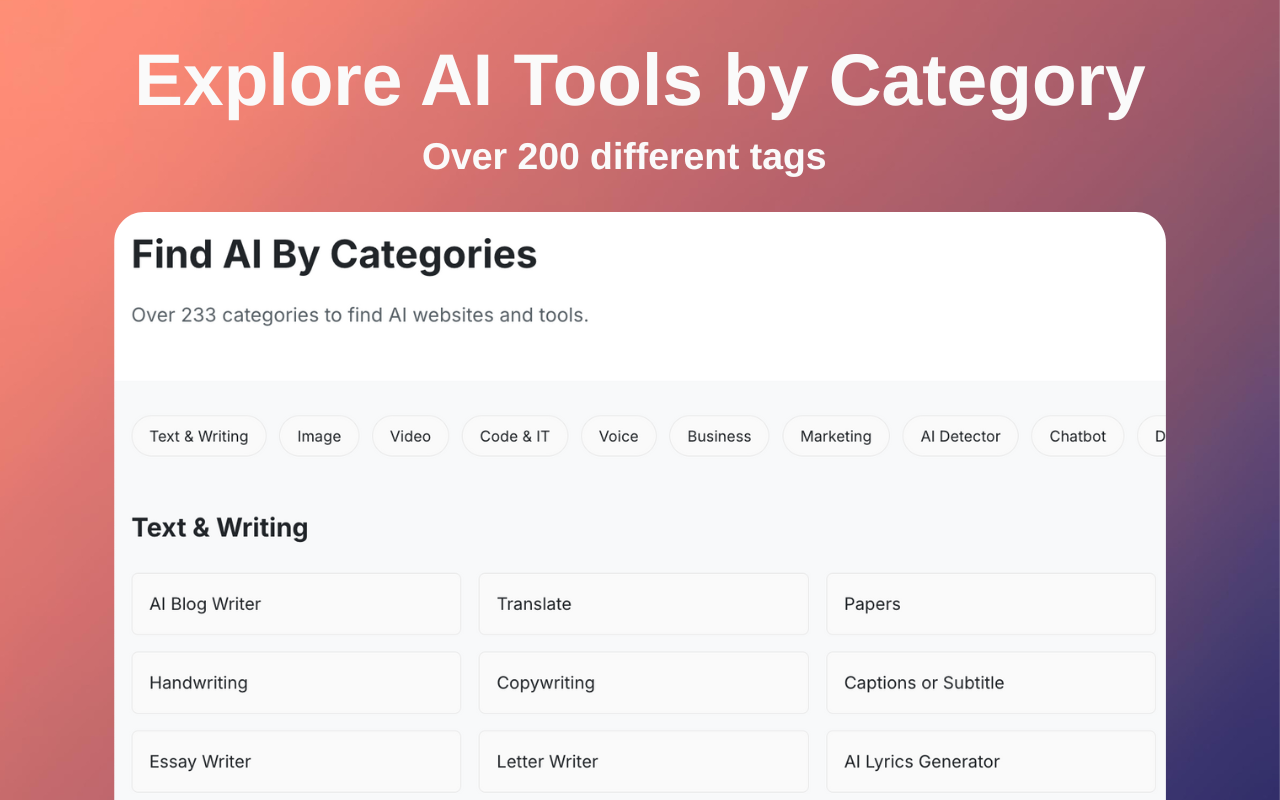Open the Handwriting category card

296,683
